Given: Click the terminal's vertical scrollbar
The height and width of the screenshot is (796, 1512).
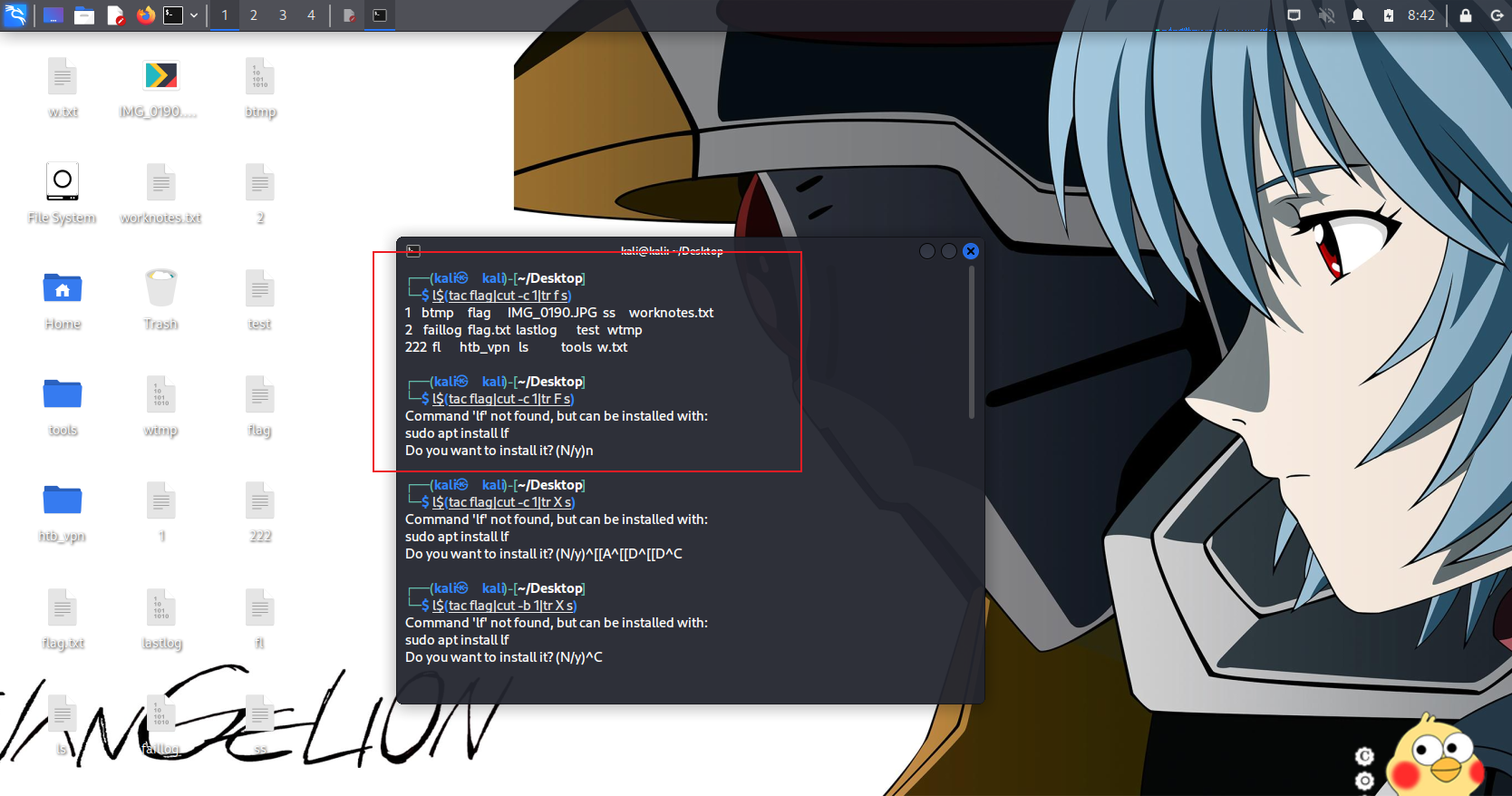Looking at the screenshot, I should coord(972,341).
